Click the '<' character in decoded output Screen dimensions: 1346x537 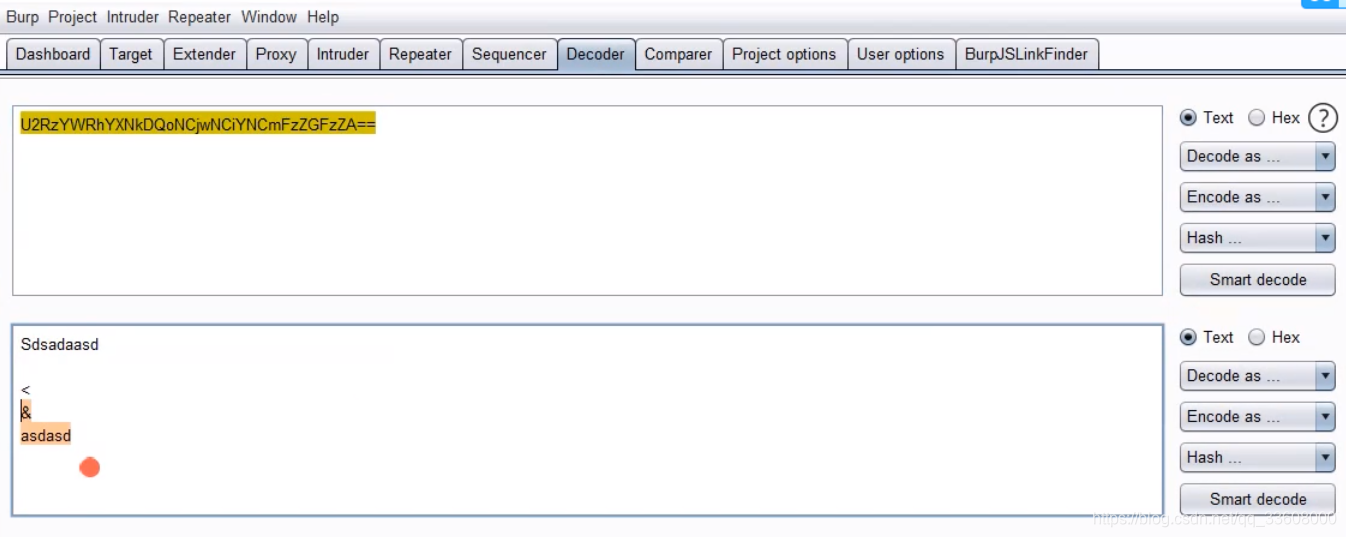tap(25, 390)
